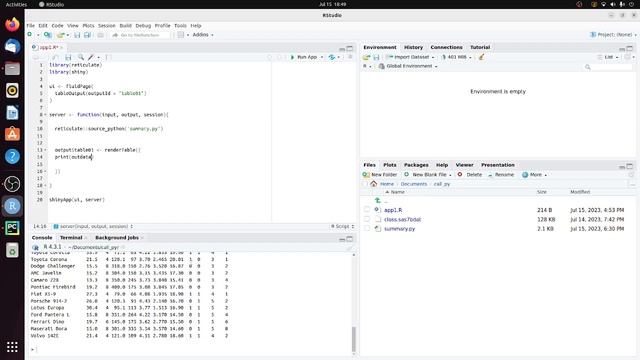Open PyCharm from the dock

(12, 228)
